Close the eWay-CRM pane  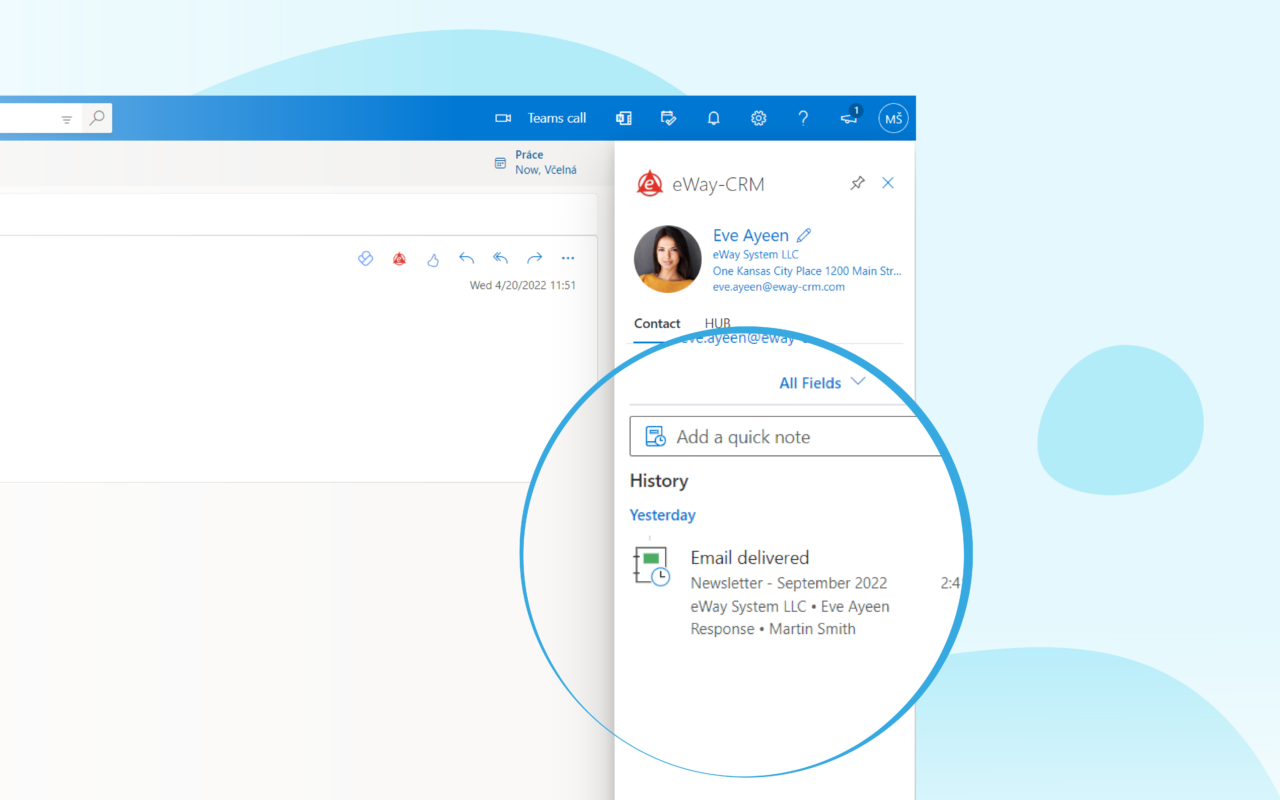888,183
